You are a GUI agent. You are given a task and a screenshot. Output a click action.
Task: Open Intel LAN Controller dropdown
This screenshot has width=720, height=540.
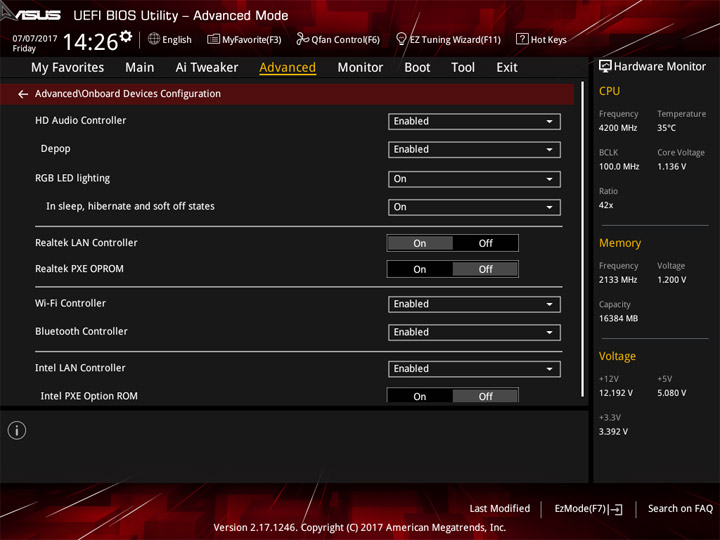tap(474, 369)
